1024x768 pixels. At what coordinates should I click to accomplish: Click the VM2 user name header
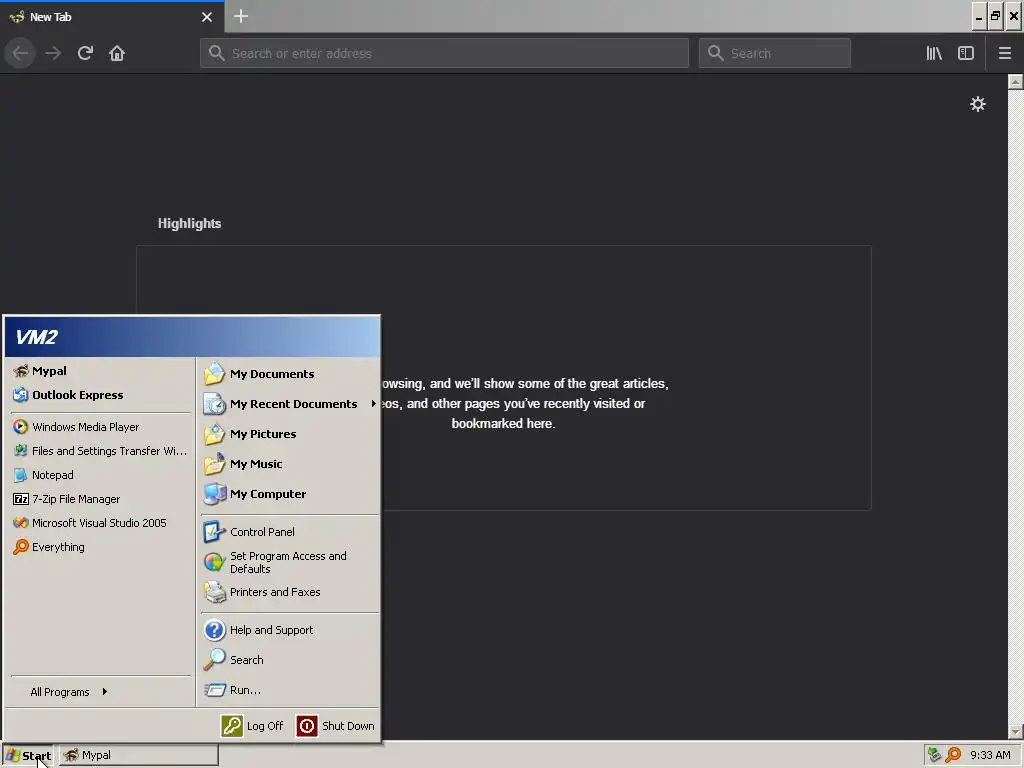pyautogui.click(x=37, y=337)
